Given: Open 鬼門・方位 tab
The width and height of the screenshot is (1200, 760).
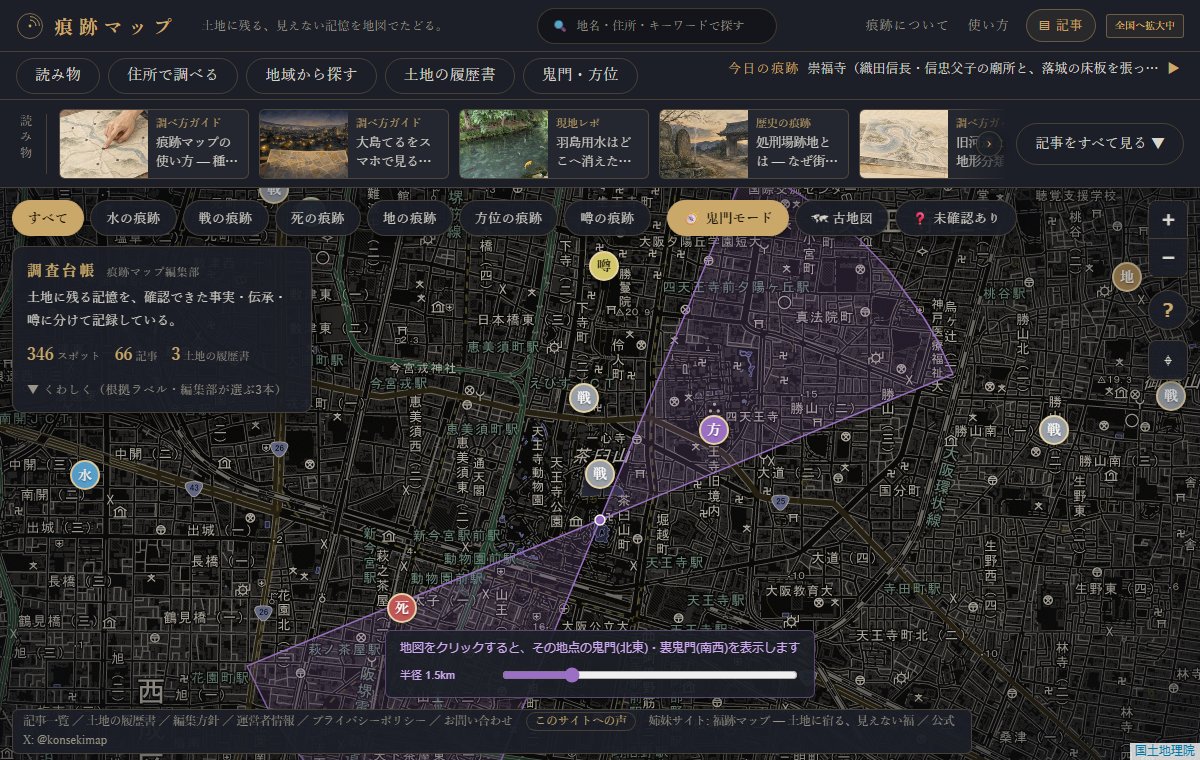Looking at the screenshot, I should click(580, 74).
